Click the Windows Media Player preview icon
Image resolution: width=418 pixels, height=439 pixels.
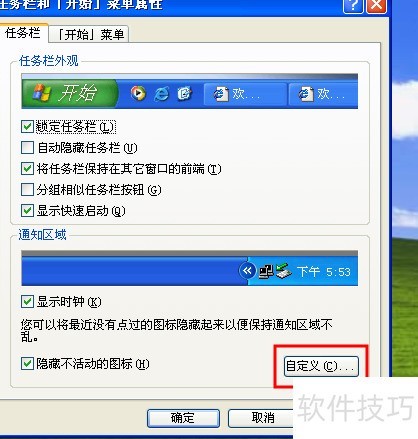(x=138, y=93)
